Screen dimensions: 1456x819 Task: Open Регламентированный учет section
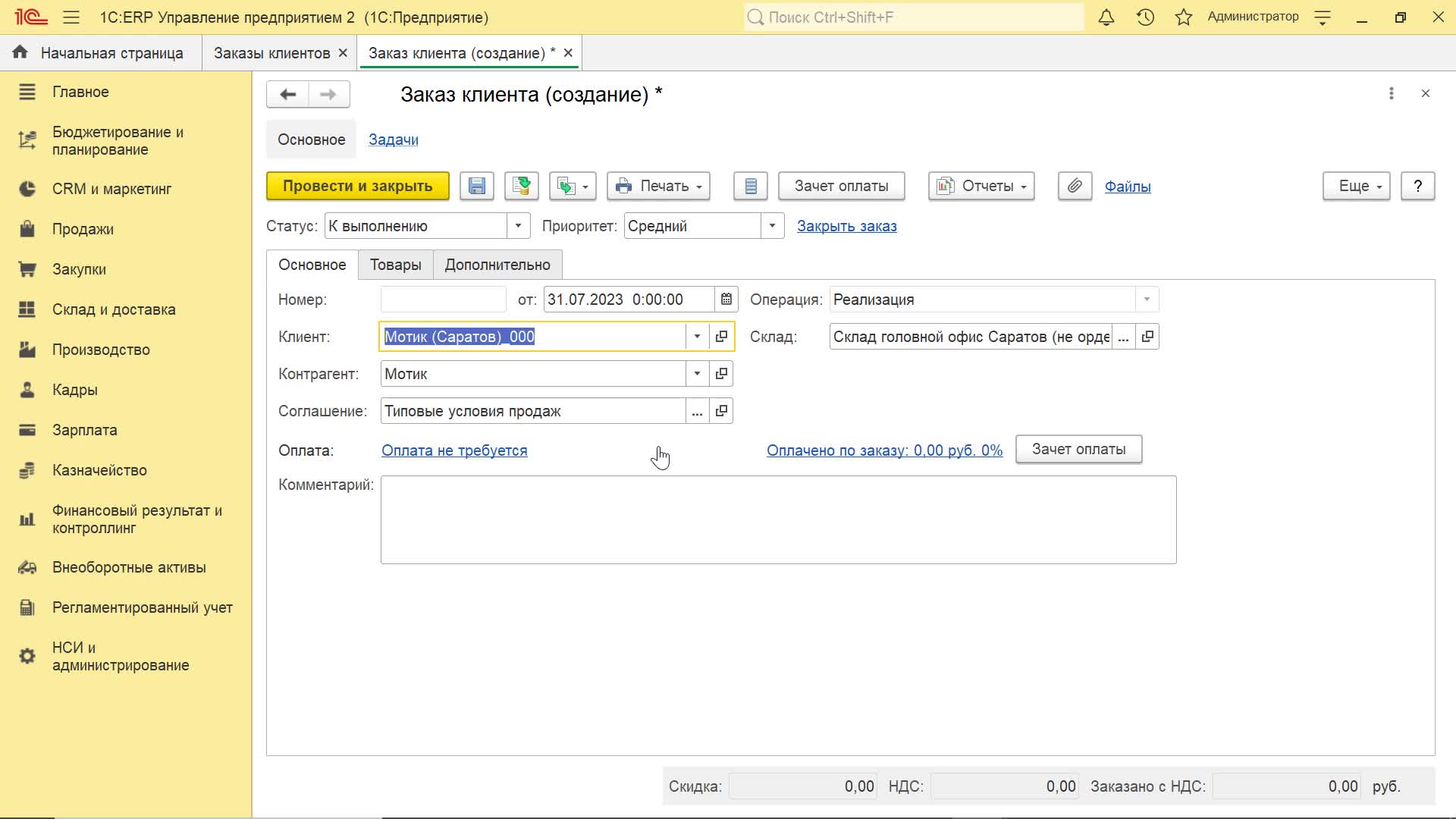pos(142,607)
